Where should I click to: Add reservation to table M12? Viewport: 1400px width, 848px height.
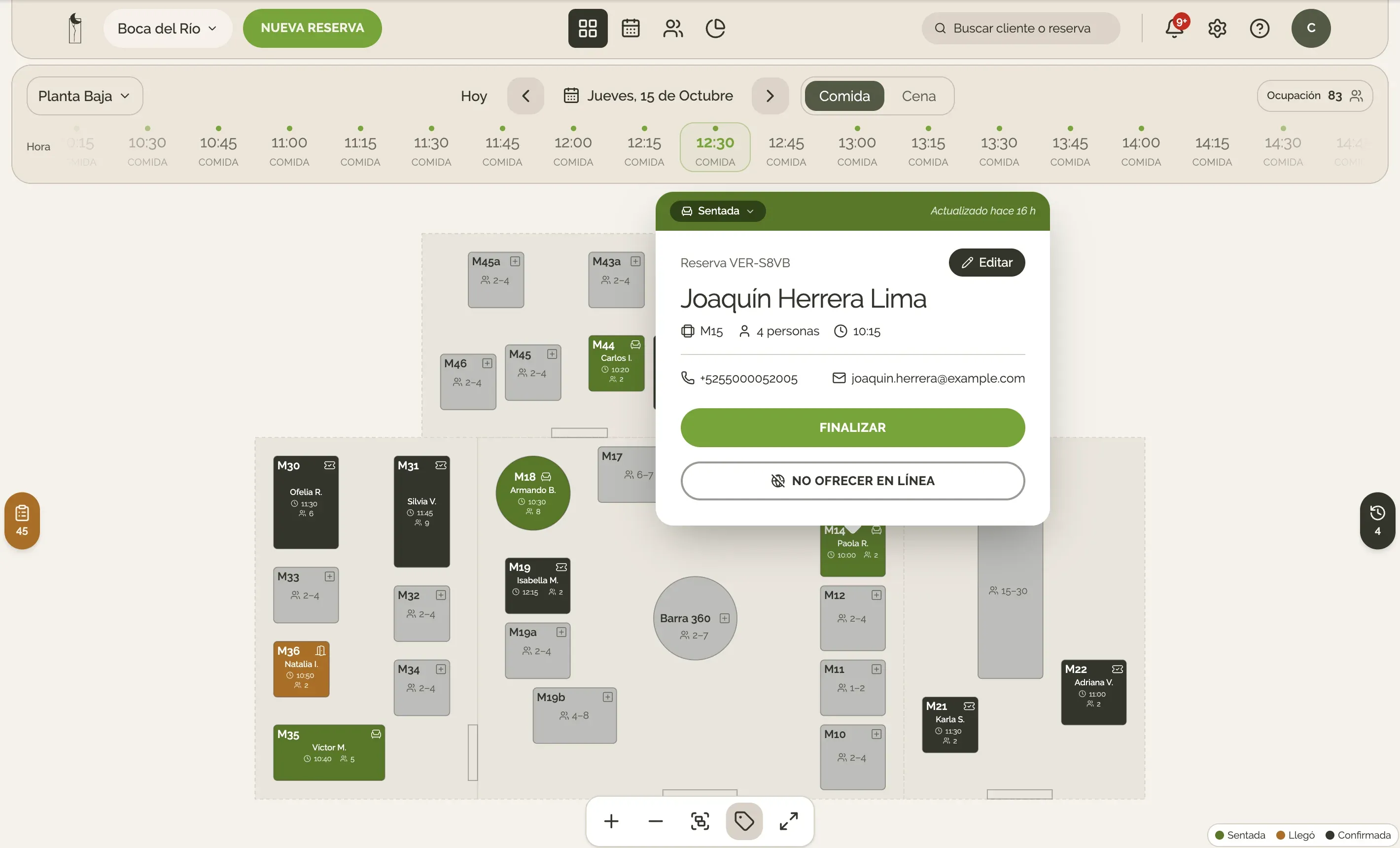click(x=876, y=595)
